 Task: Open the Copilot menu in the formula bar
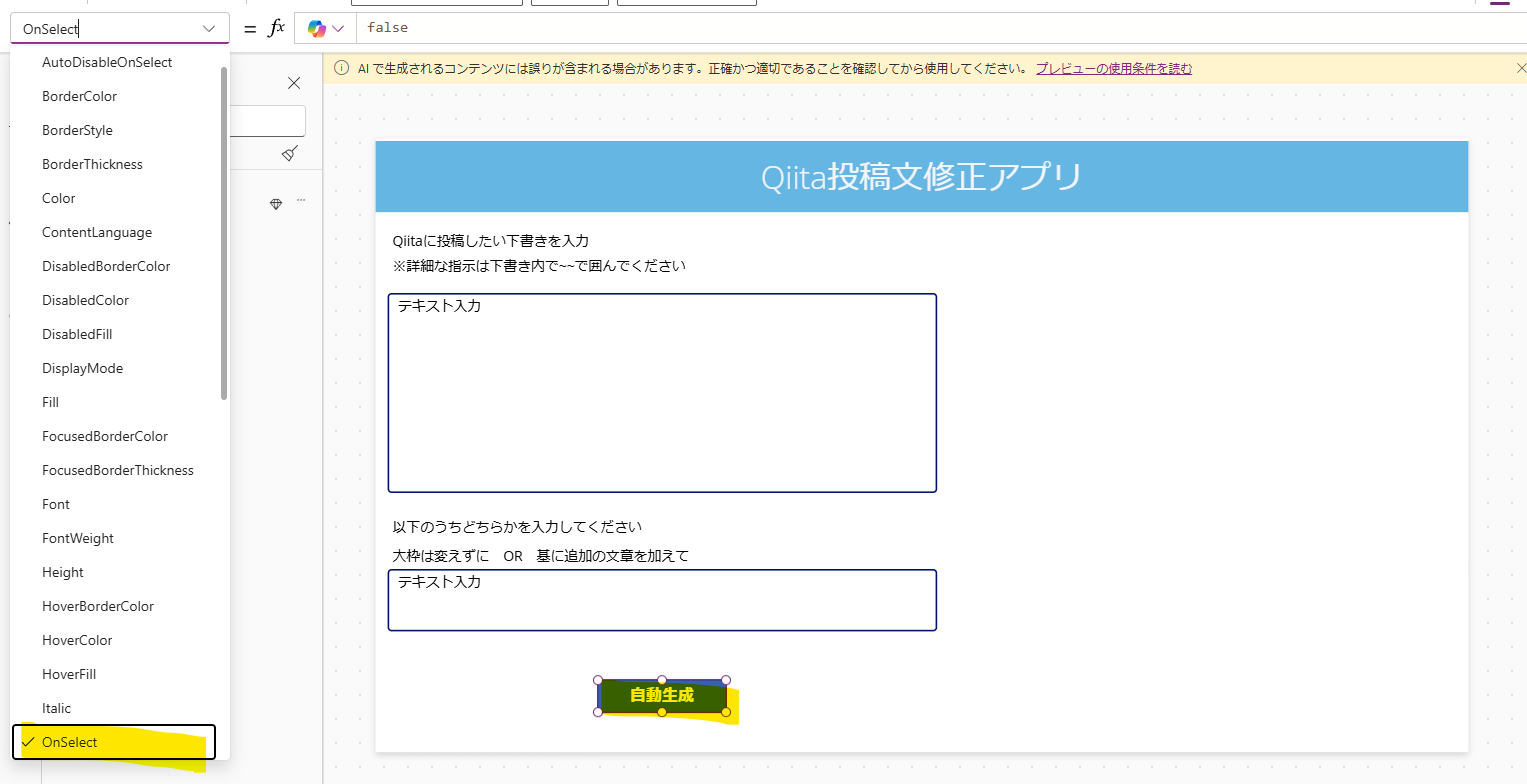pos(326,28)
